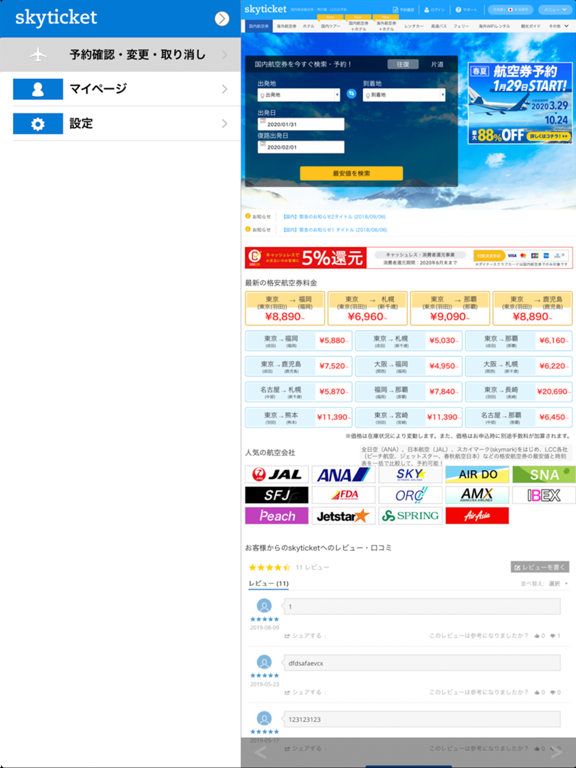Click シェアする on the dfdsafaevcx review

pyautogui.click(x=304, y=692)
